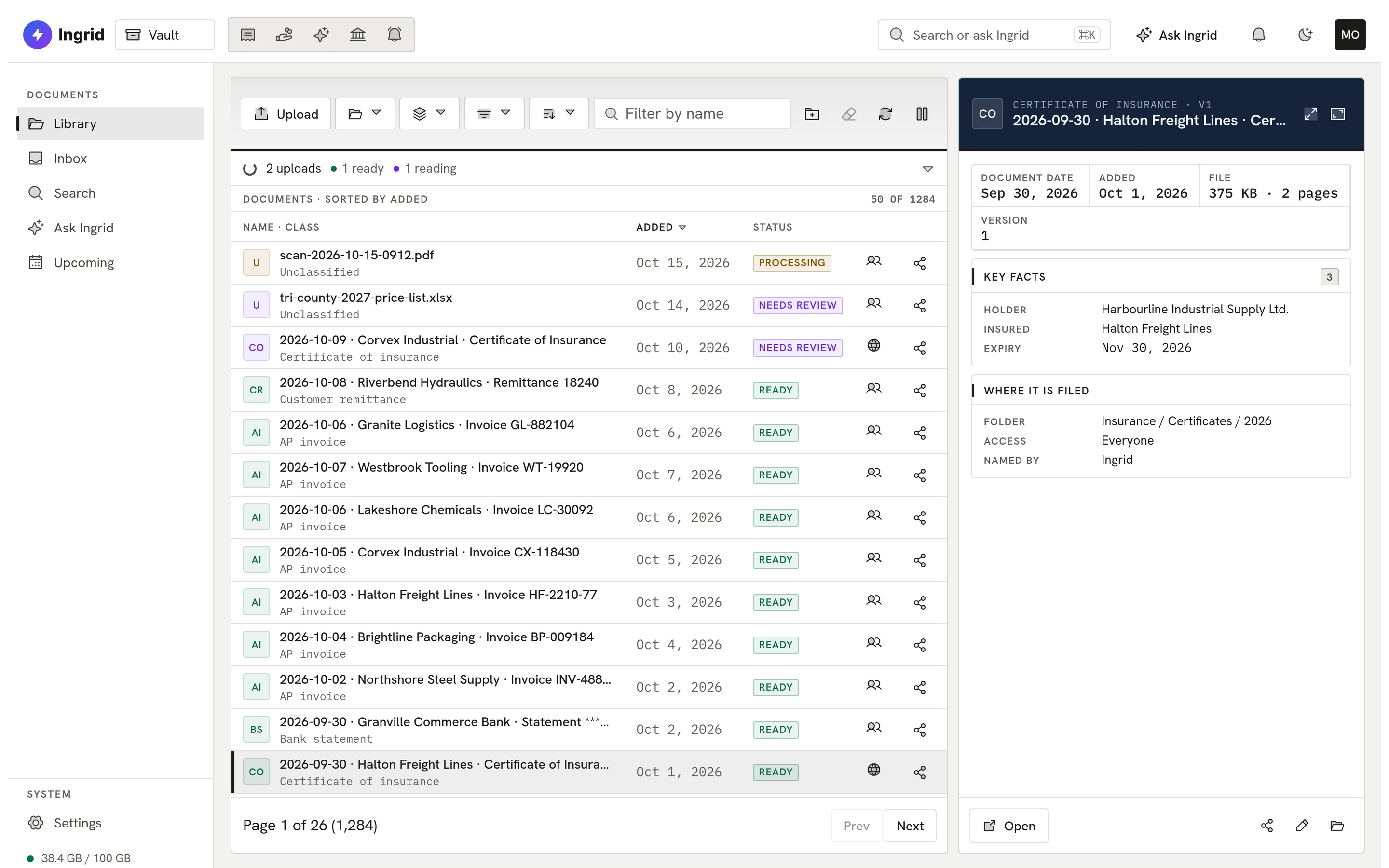1389x868 pixels.
Task: Click the new folder icon in library toolbar
Action: coord(812,114)
